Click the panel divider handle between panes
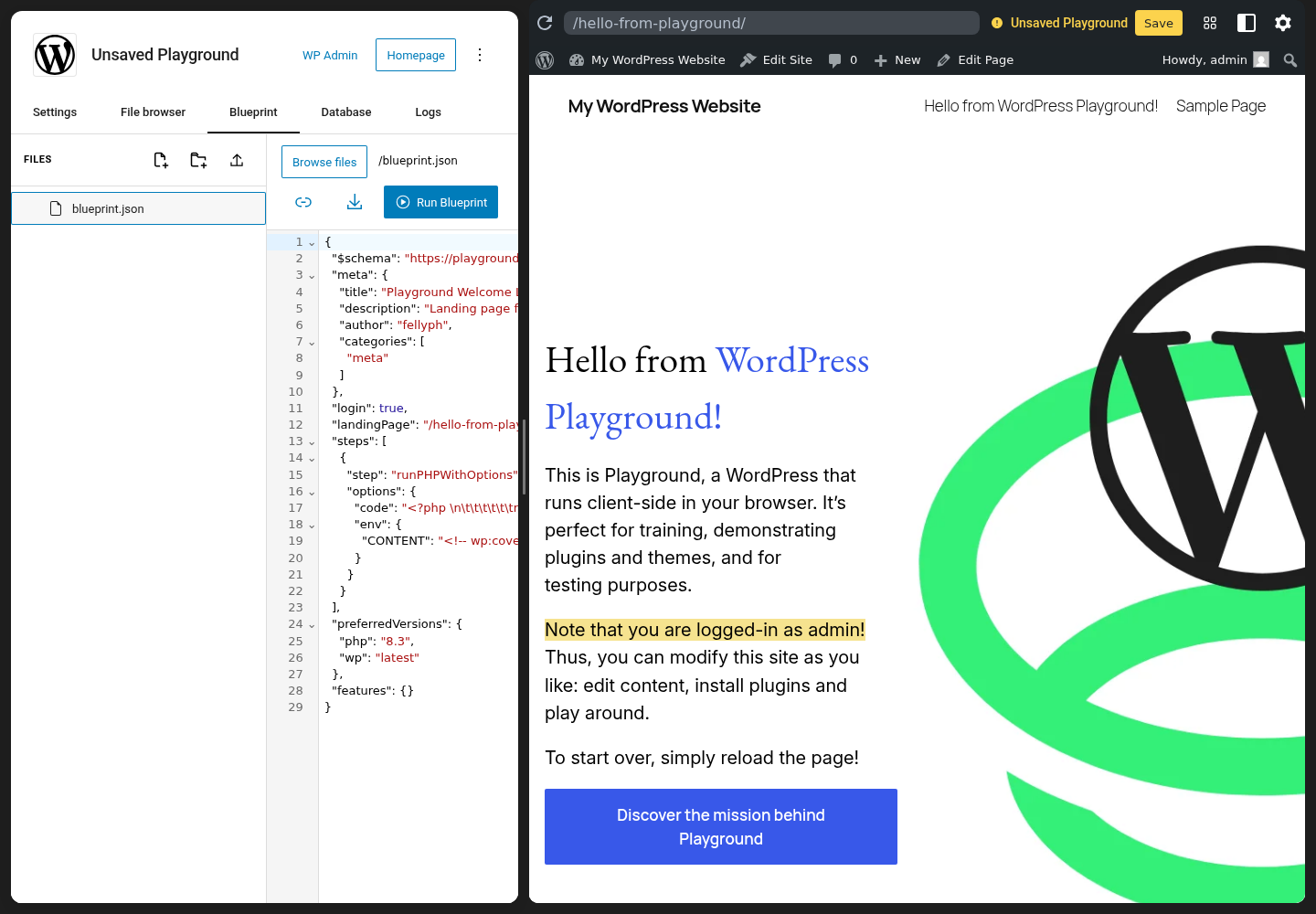The image size is (1316, 914). coord(524,457)
